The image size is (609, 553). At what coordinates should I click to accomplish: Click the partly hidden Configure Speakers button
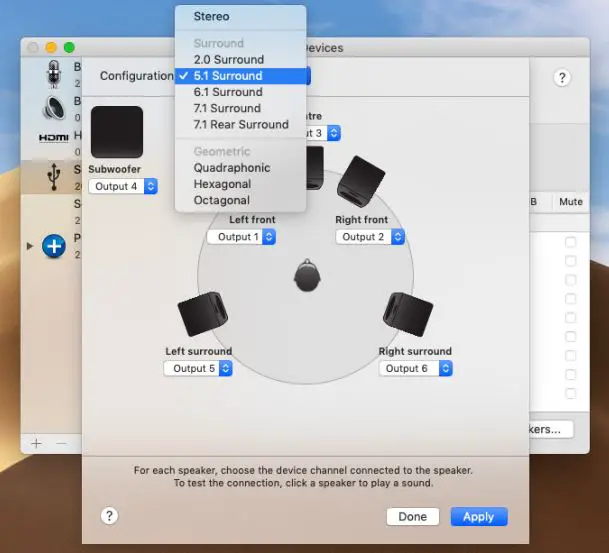(551, 429)
